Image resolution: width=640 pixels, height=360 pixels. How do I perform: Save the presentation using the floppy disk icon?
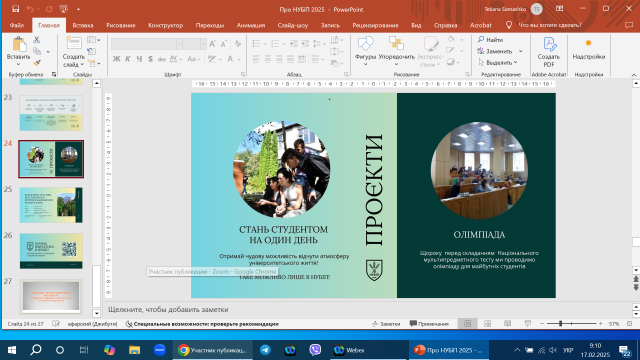point(16,9)
